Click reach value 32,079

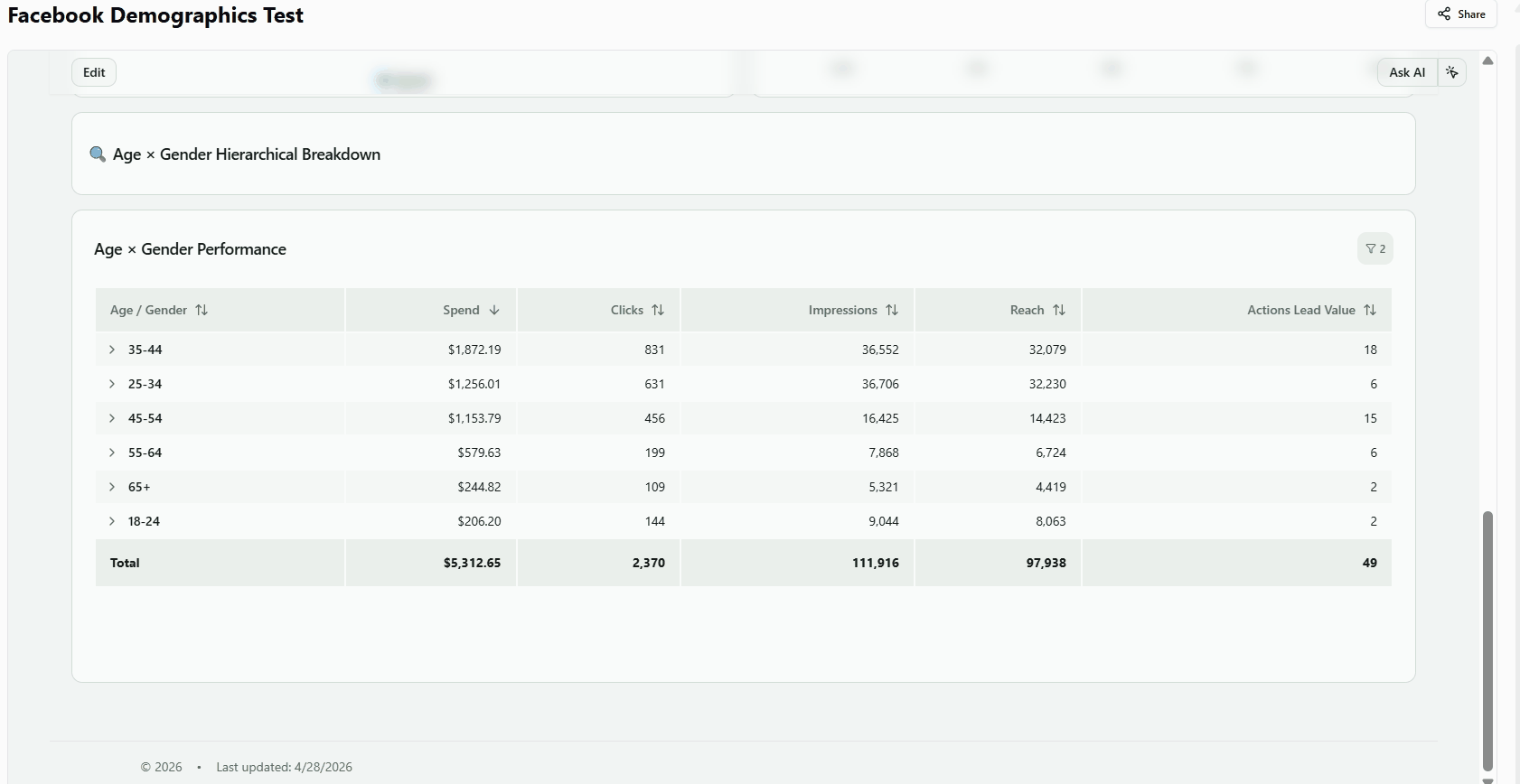tap(1047, 350)
